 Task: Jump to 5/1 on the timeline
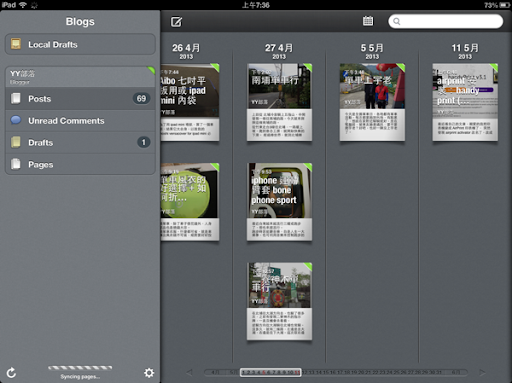click(234, 372)
